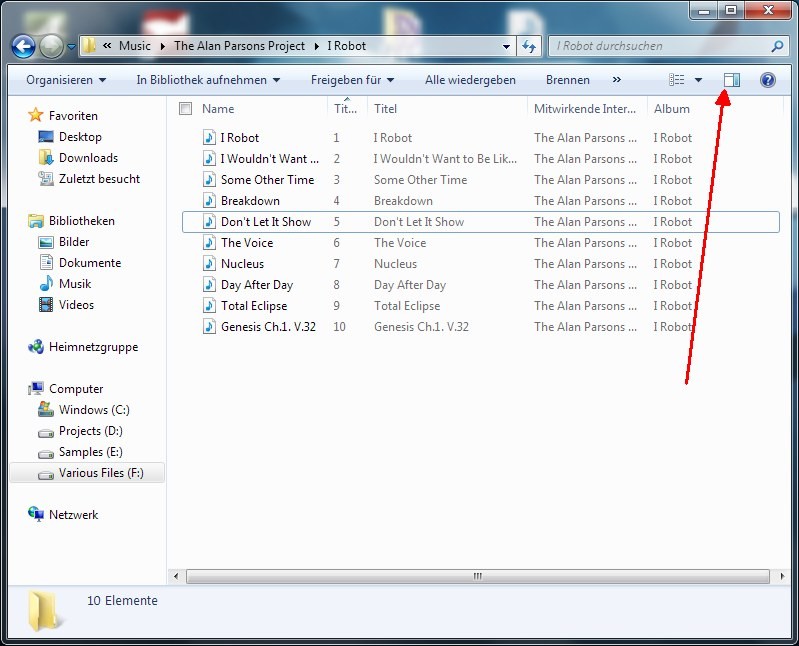Click the greyed Forward navigation arrow
799x646 pixels.
point(51,46)
